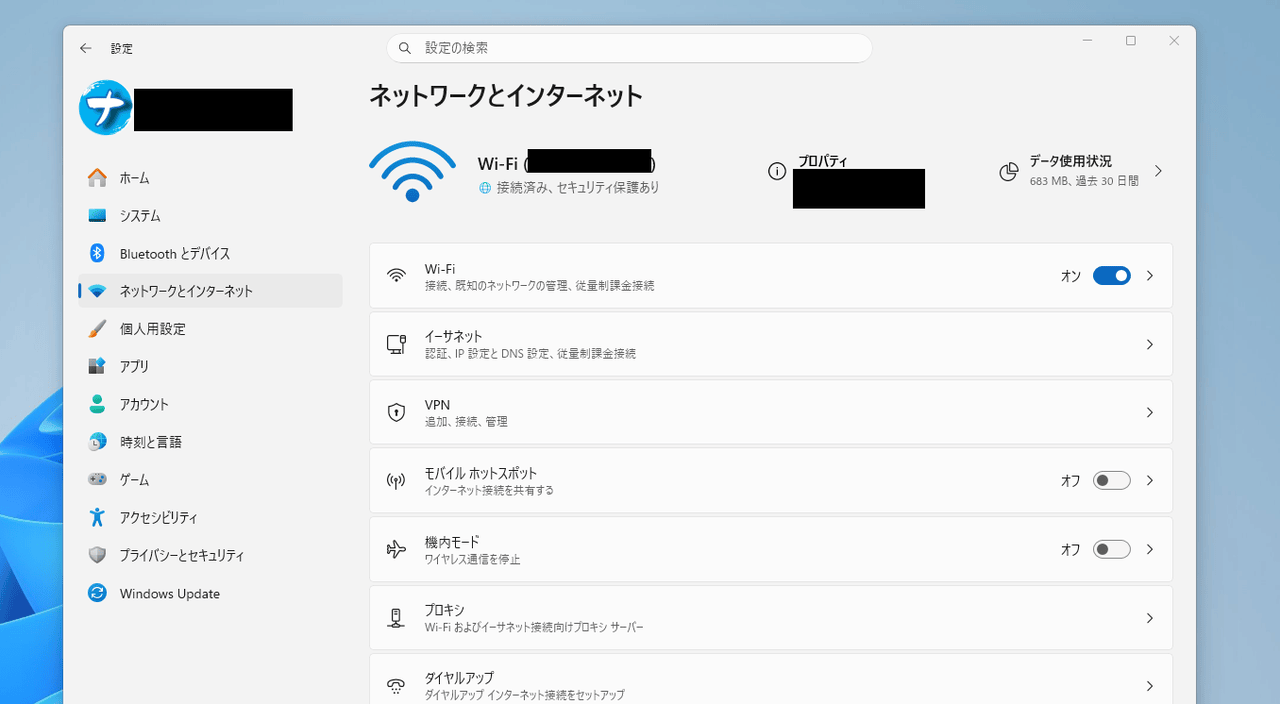Image resolution: width=1280 pixels, height=704 pixels.
Task: Expand the イーサネット settings chevron
Action: pos(1148,344)
